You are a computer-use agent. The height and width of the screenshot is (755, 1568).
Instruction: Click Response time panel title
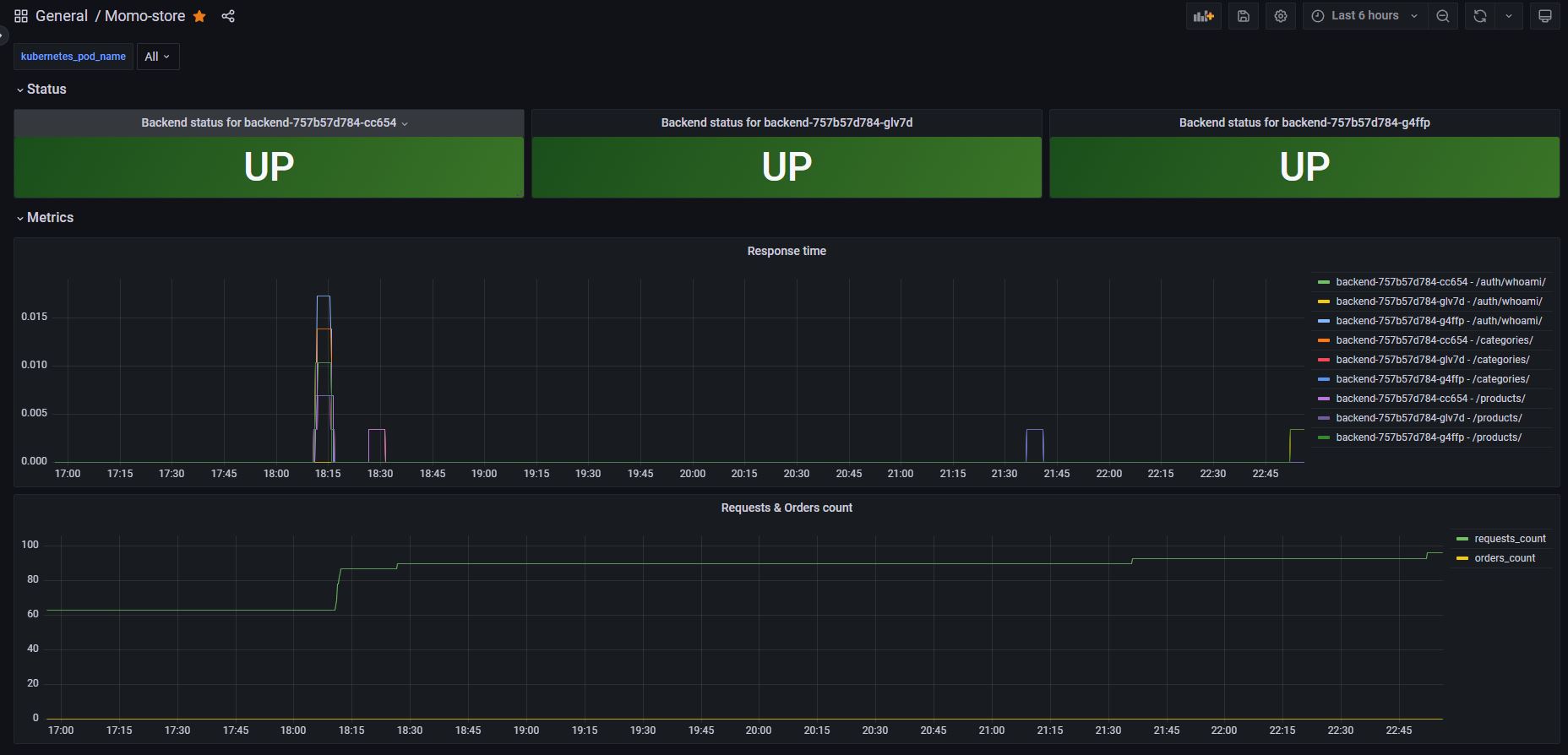click(787, 251)
